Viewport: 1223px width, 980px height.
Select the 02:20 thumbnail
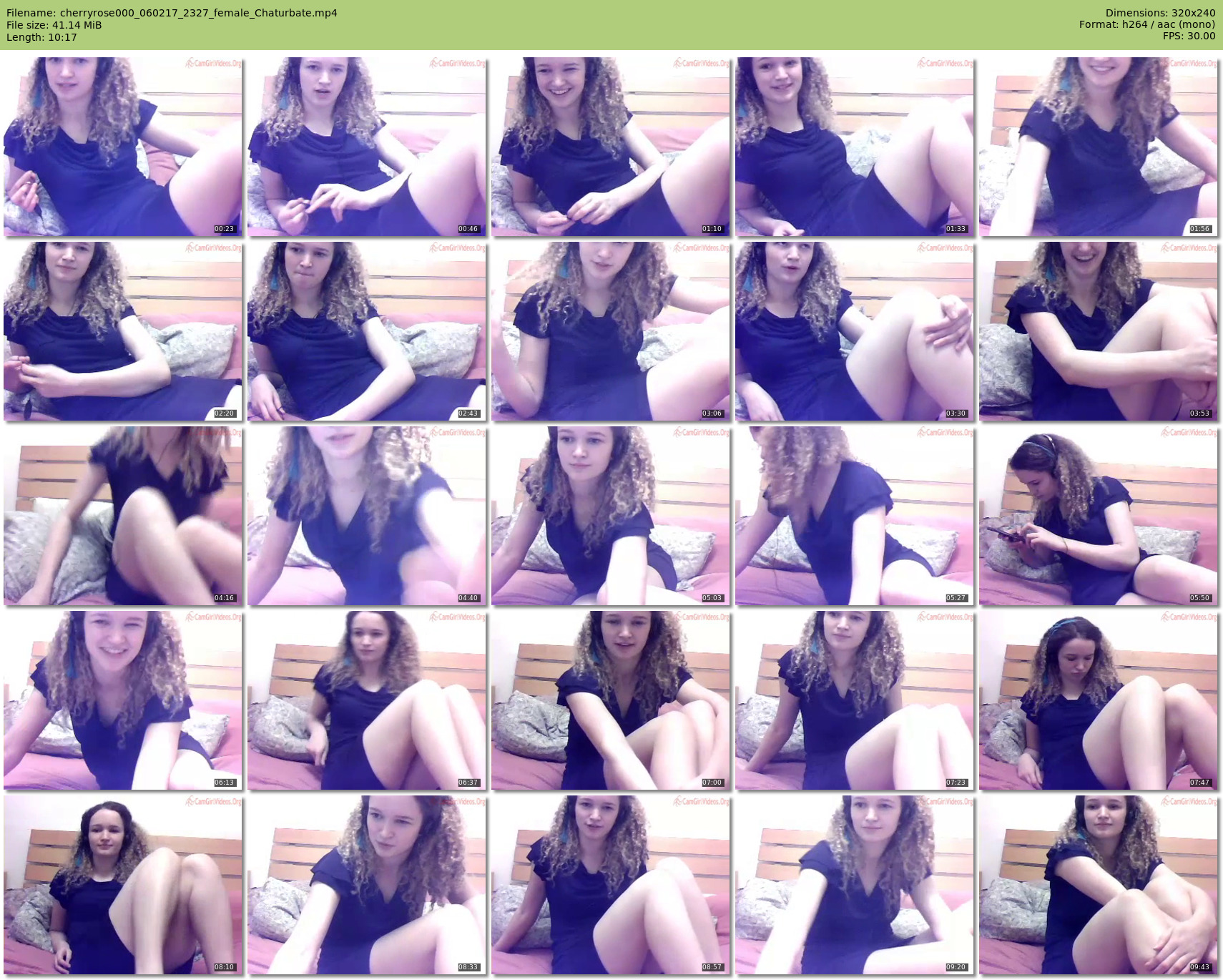click(122, 331)
